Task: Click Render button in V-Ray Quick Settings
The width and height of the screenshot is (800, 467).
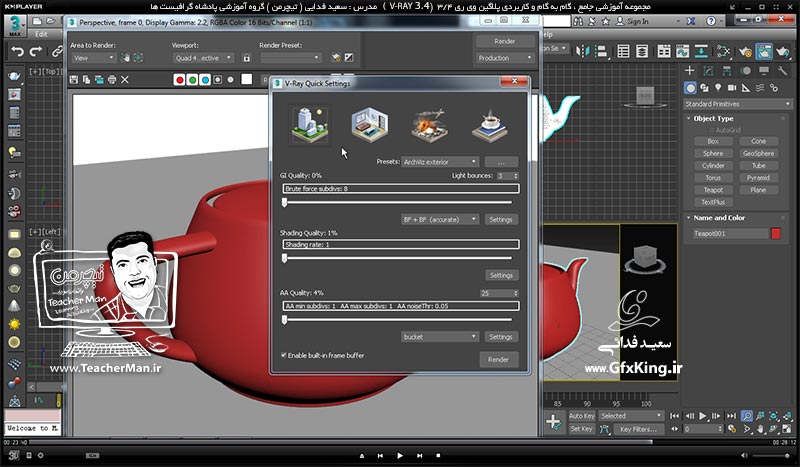Action: 498,360
